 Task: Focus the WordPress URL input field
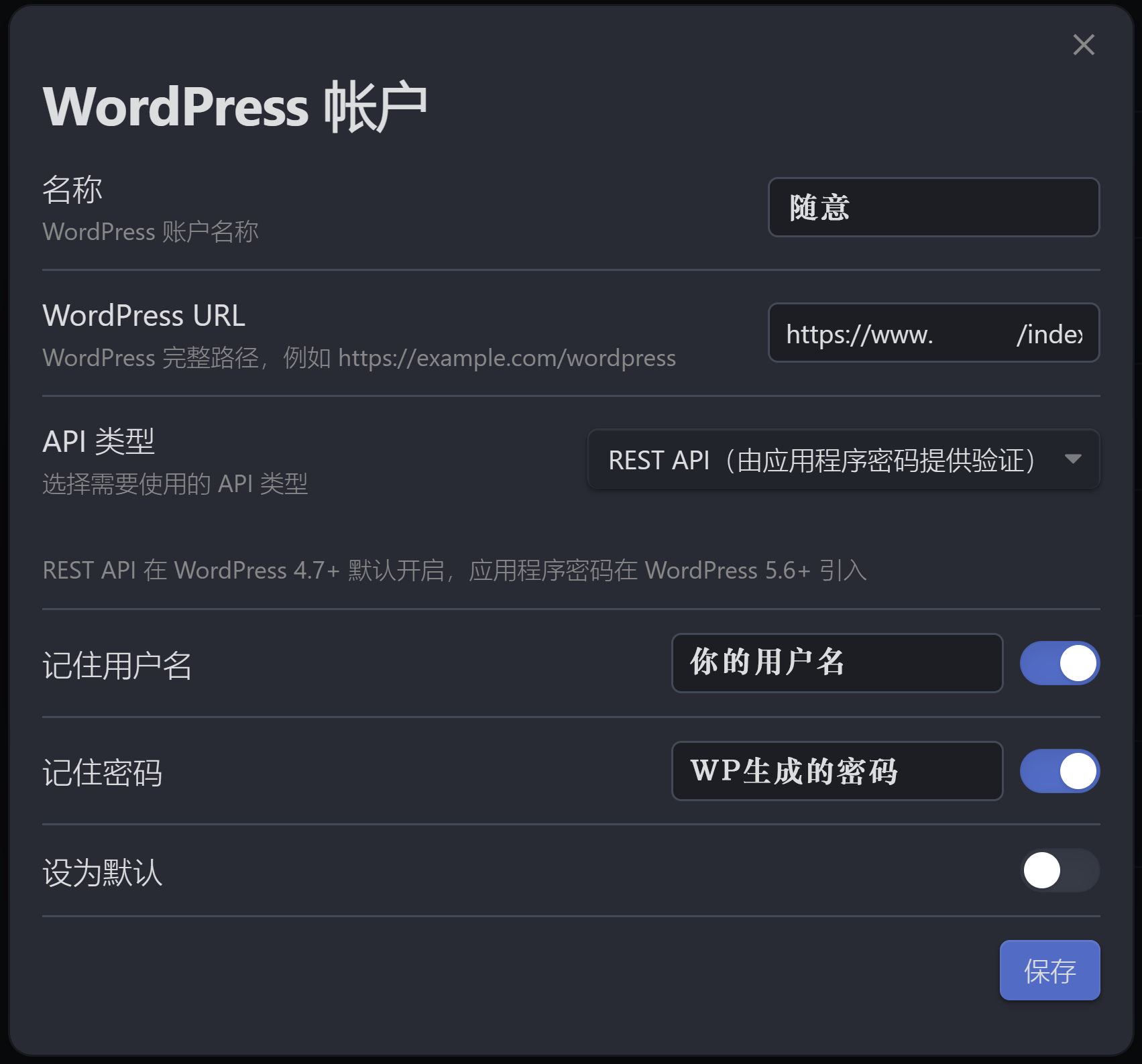coord(933,333)
